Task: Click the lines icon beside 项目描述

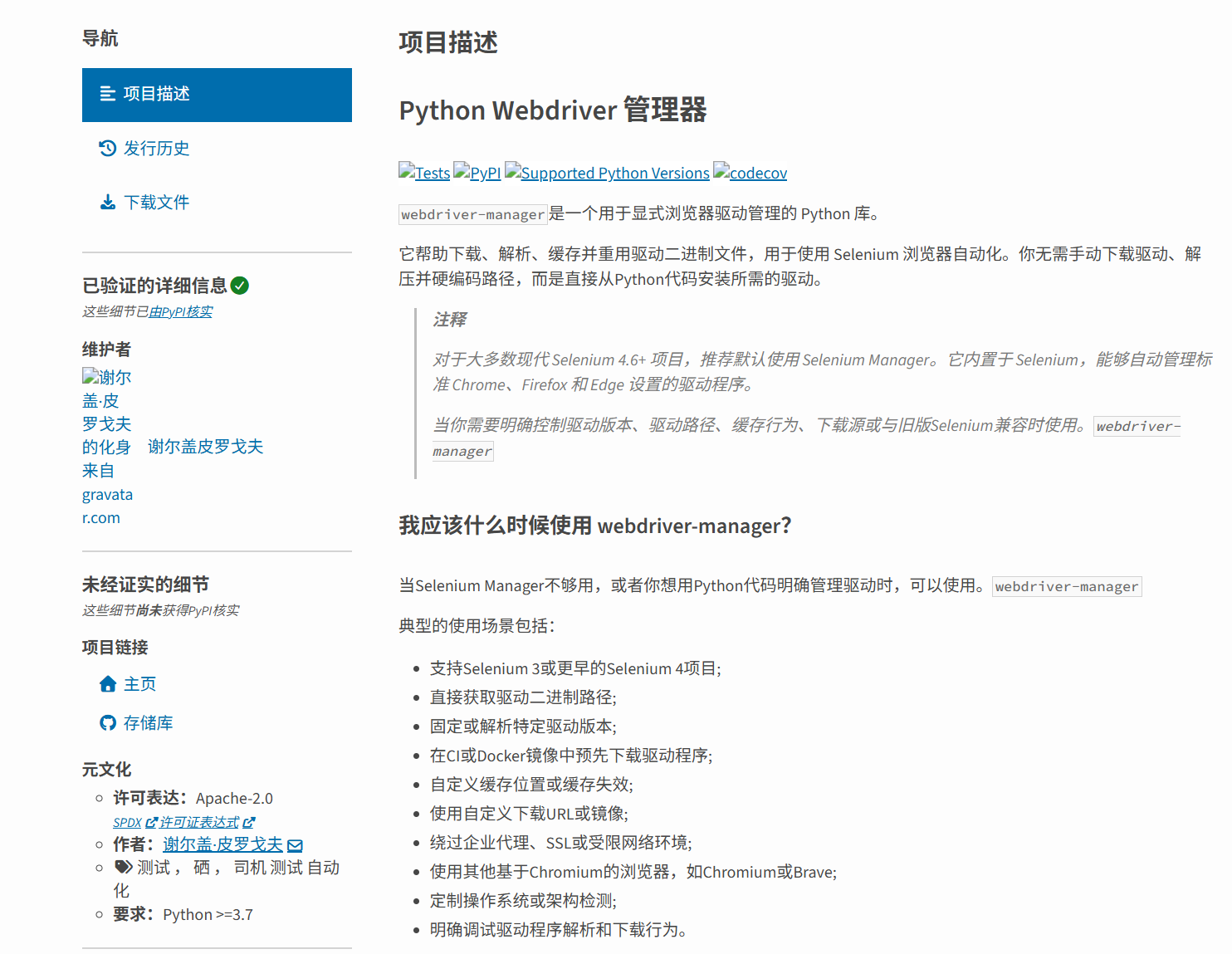Action: coord(108,94)
